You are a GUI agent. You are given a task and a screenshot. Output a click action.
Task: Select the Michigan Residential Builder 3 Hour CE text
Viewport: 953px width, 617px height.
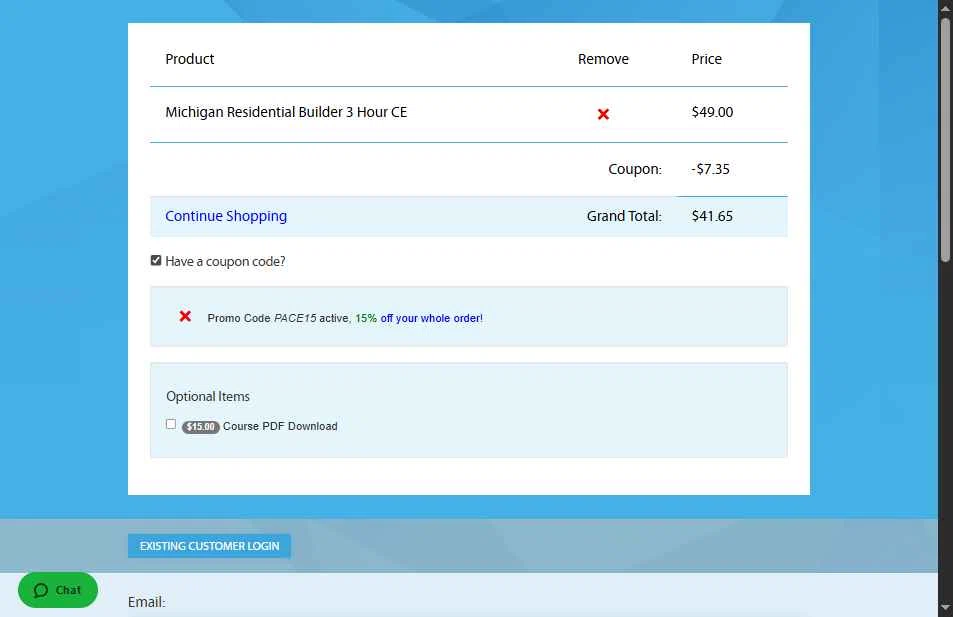click(286, 112)
